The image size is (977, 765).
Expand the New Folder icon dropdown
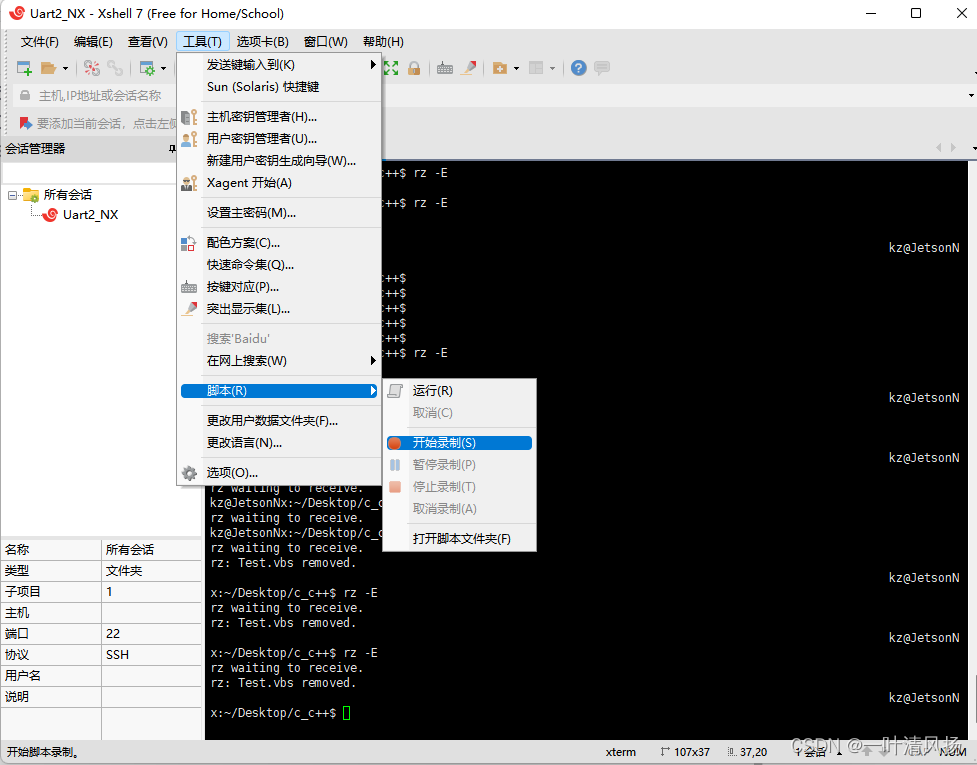[x=516, y=69]
